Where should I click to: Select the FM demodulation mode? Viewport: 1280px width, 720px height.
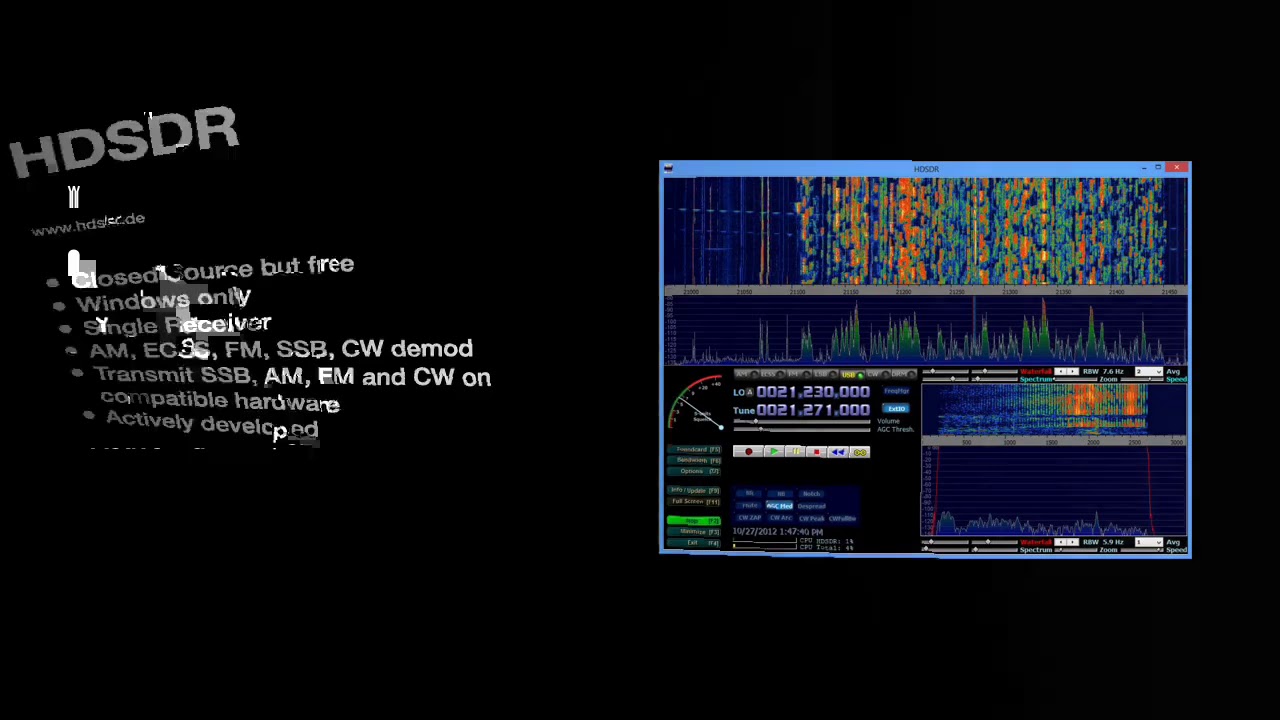pos(799,374)
